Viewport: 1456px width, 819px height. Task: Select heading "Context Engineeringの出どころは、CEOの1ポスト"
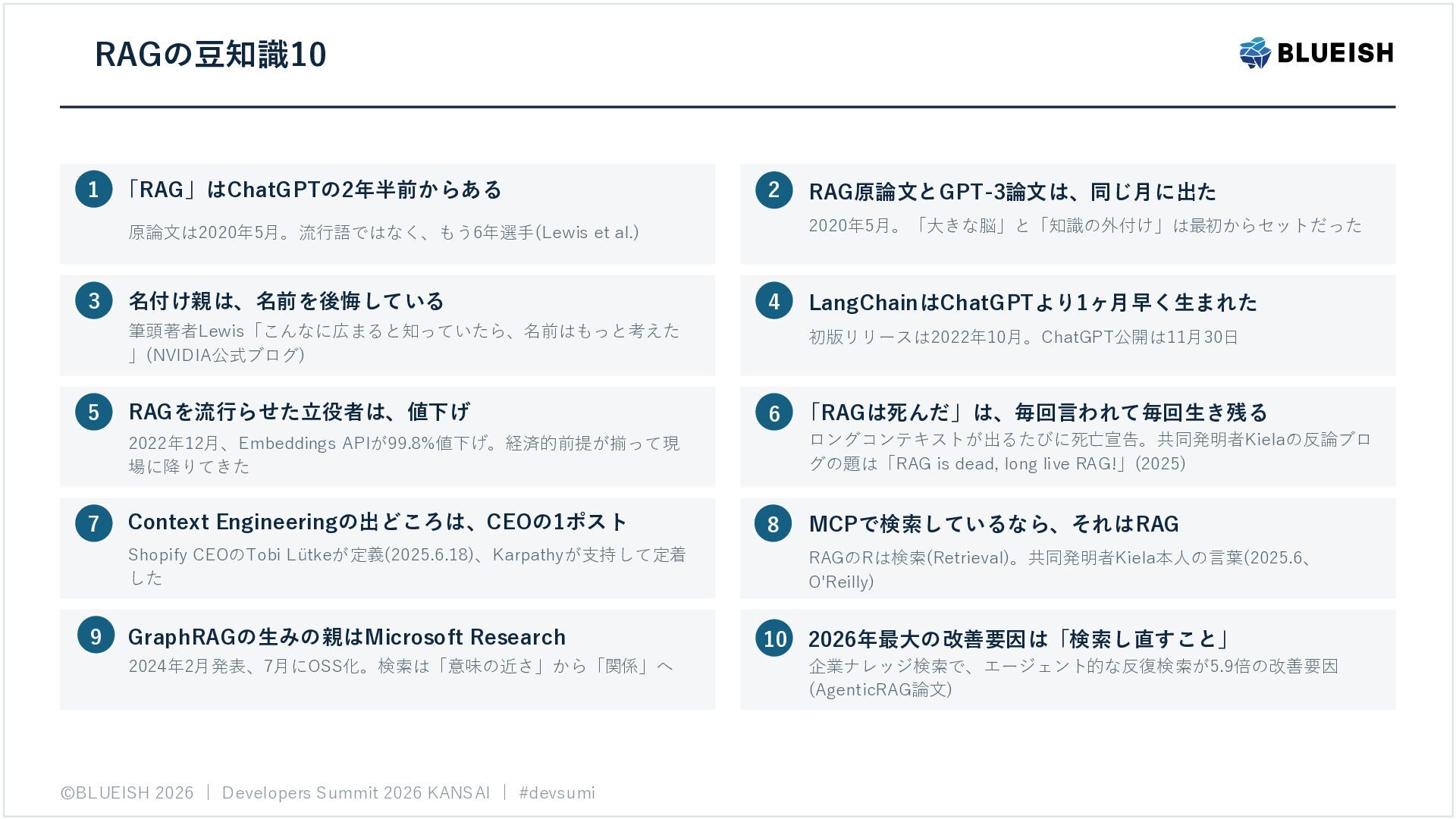click(378, 522)
